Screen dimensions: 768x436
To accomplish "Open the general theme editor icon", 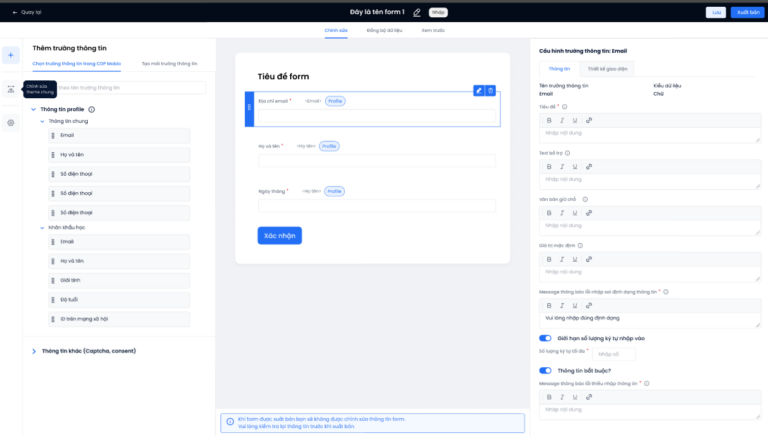I will point(11,89).
